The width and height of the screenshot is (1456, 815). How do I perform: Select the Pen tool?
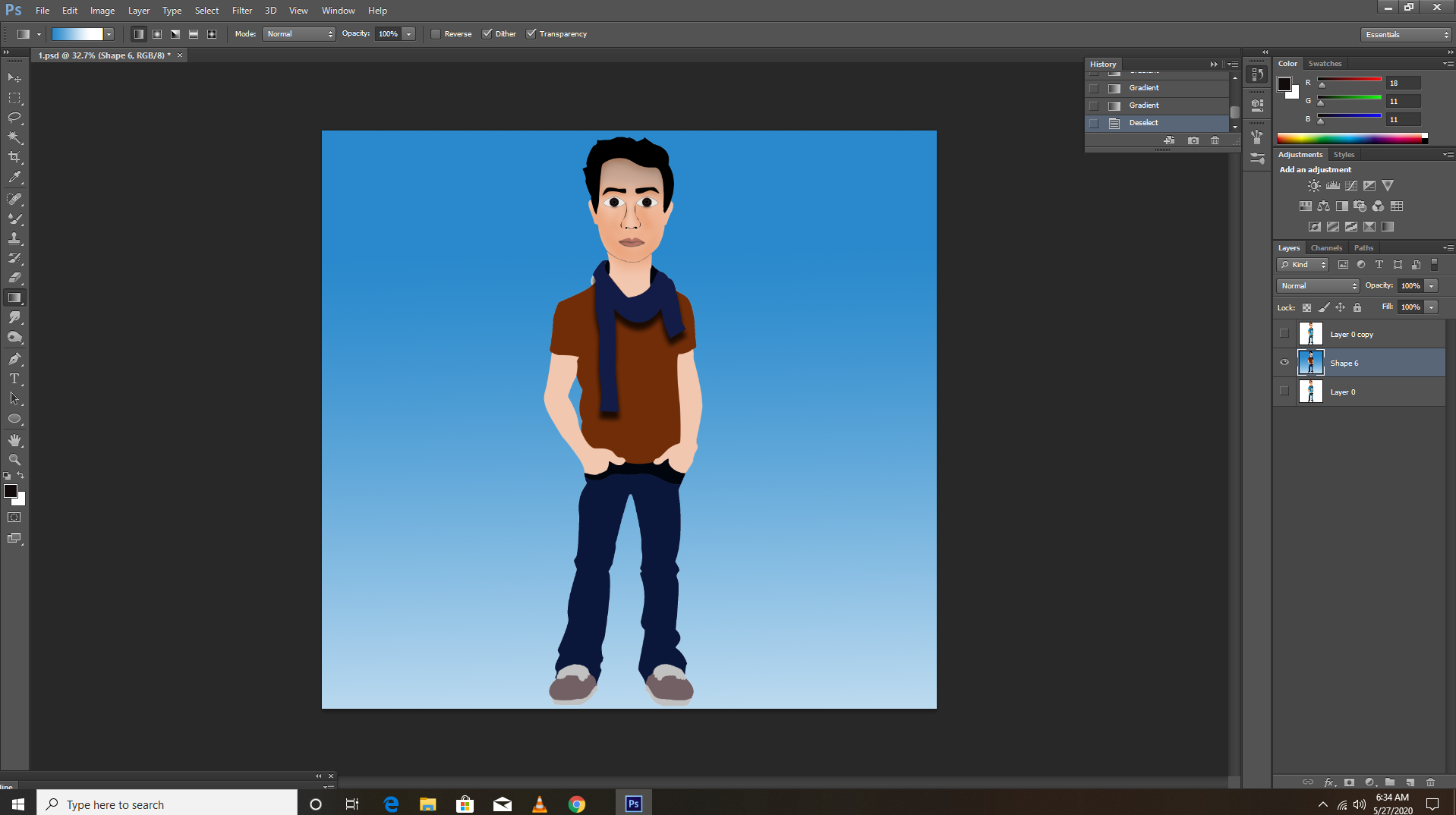pyautogui.click(x=14, y=359)
